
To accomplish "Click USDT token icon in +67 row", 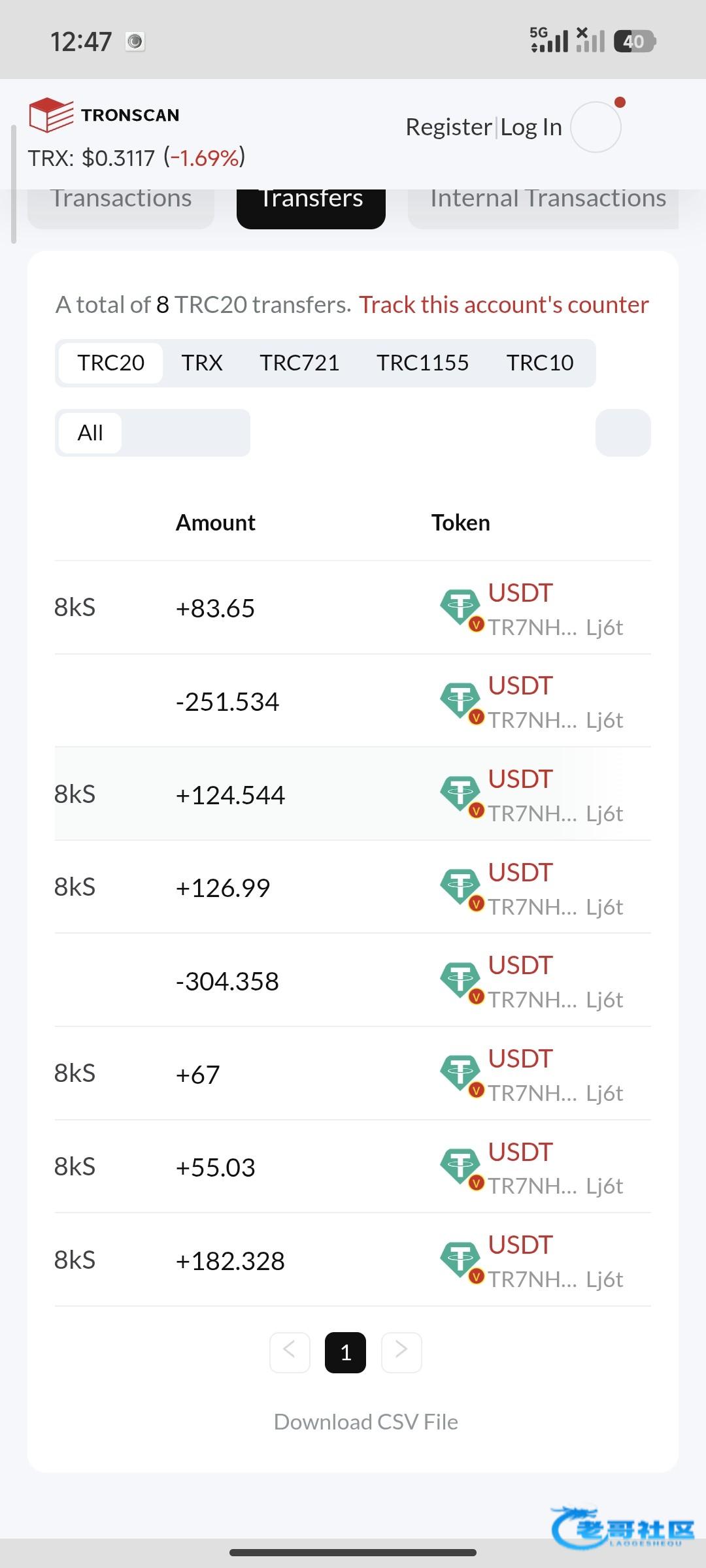I will (460, 1073).
